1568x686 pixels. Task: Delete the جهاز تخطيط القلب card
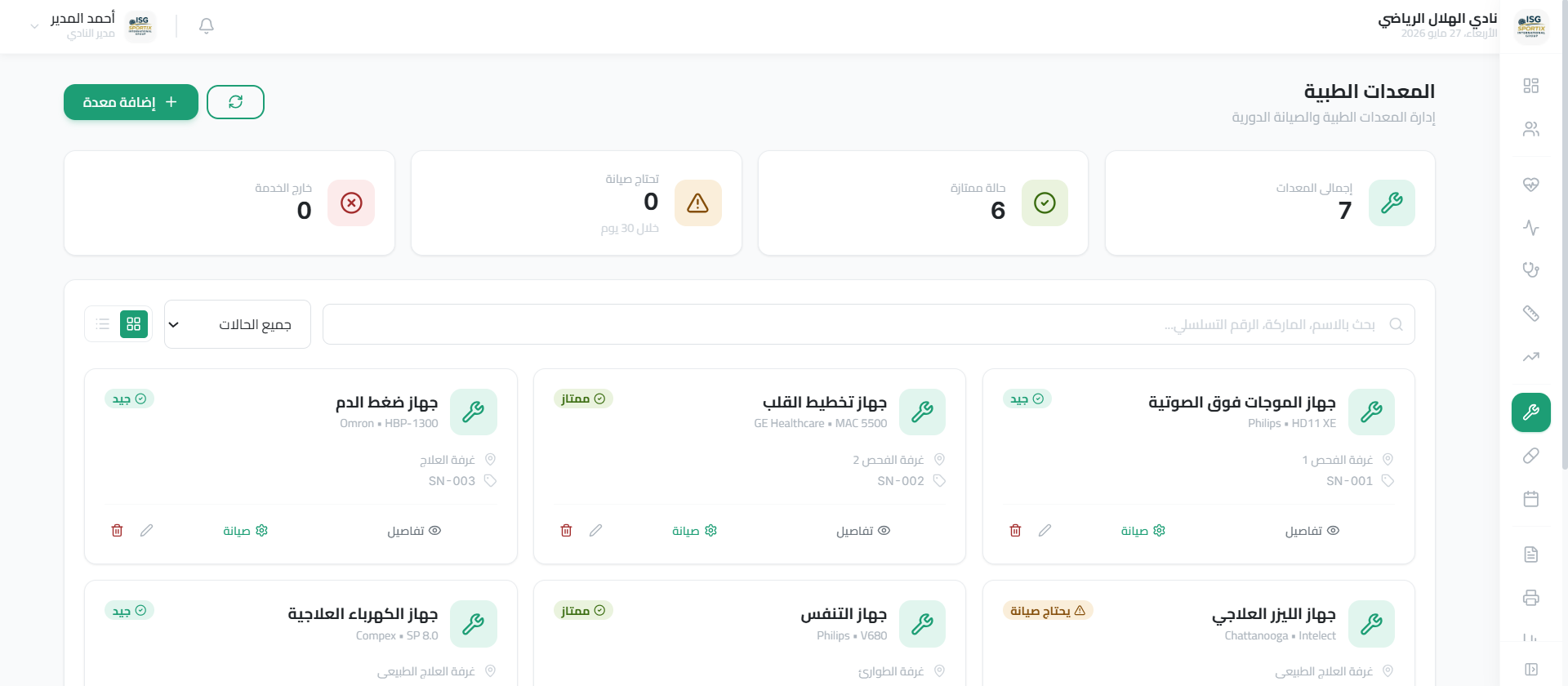566,531
